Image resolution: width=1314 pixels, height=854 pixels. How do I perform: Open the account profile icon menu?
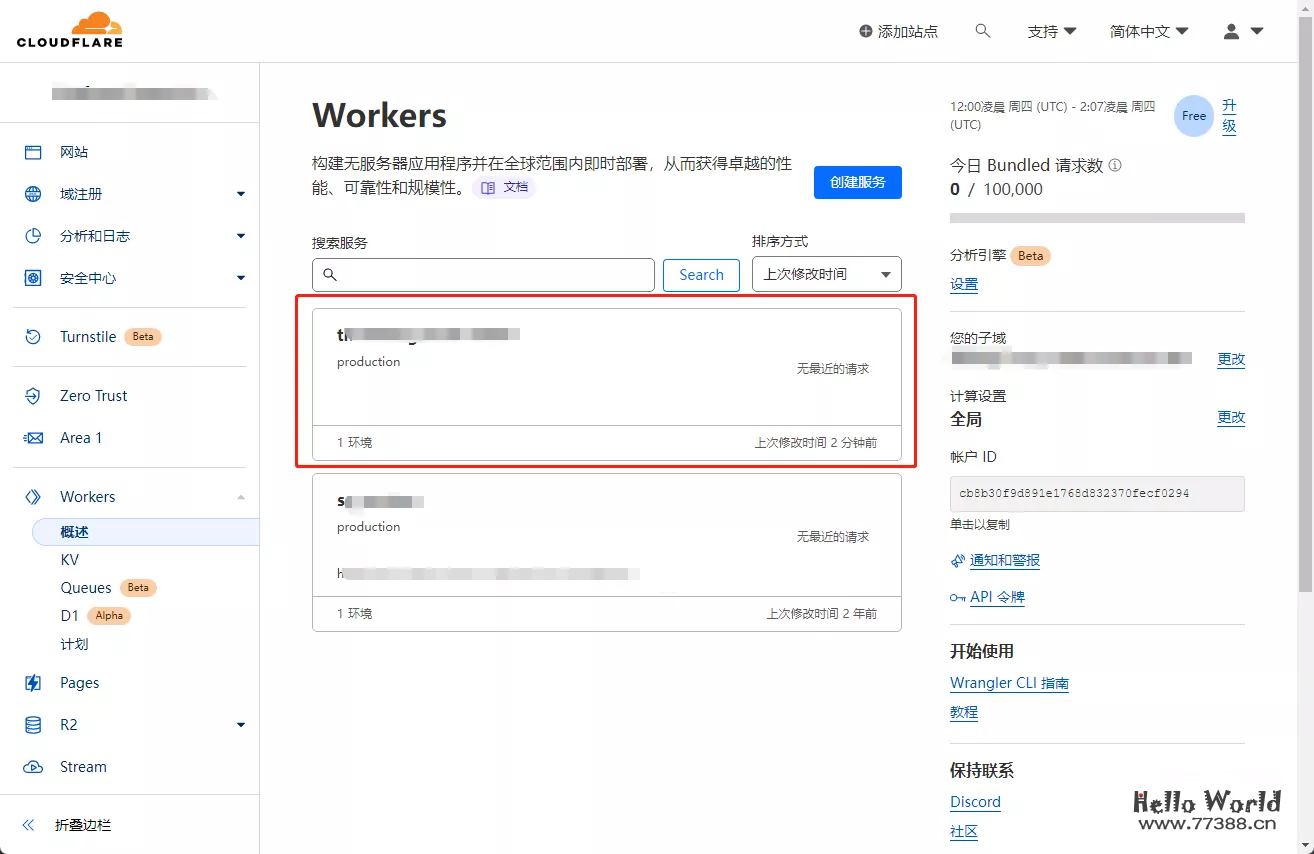[1231, 31]
